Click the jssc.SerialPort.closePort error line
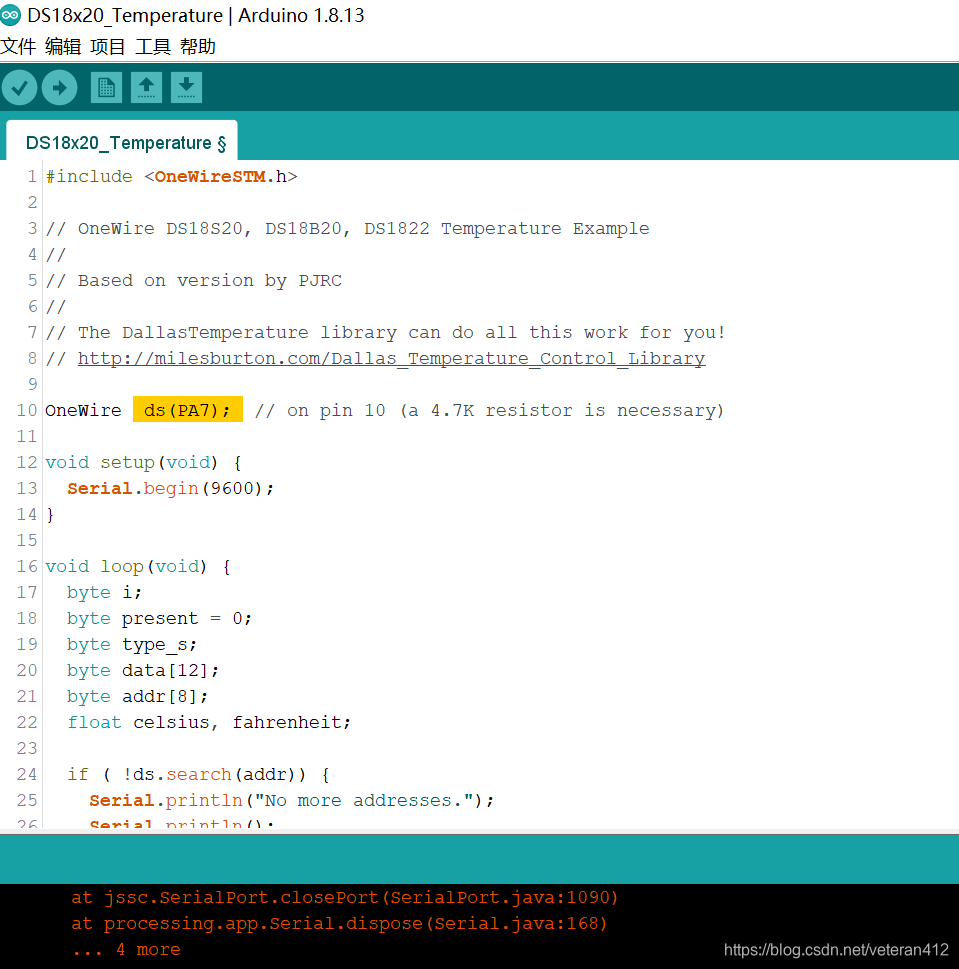Image resolution: width=959 pixels, height=969 pixels. (347, 897)
